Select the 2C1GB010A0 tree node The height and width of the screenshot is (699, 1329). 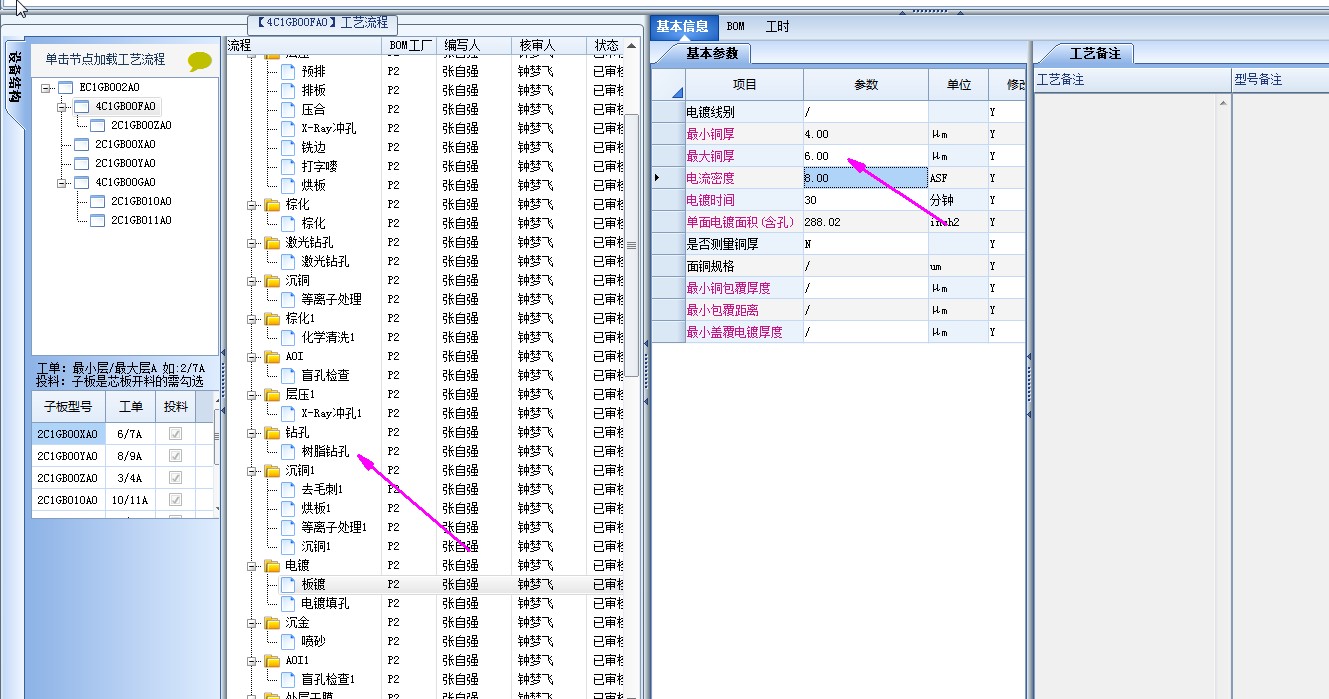pos(141,201)
